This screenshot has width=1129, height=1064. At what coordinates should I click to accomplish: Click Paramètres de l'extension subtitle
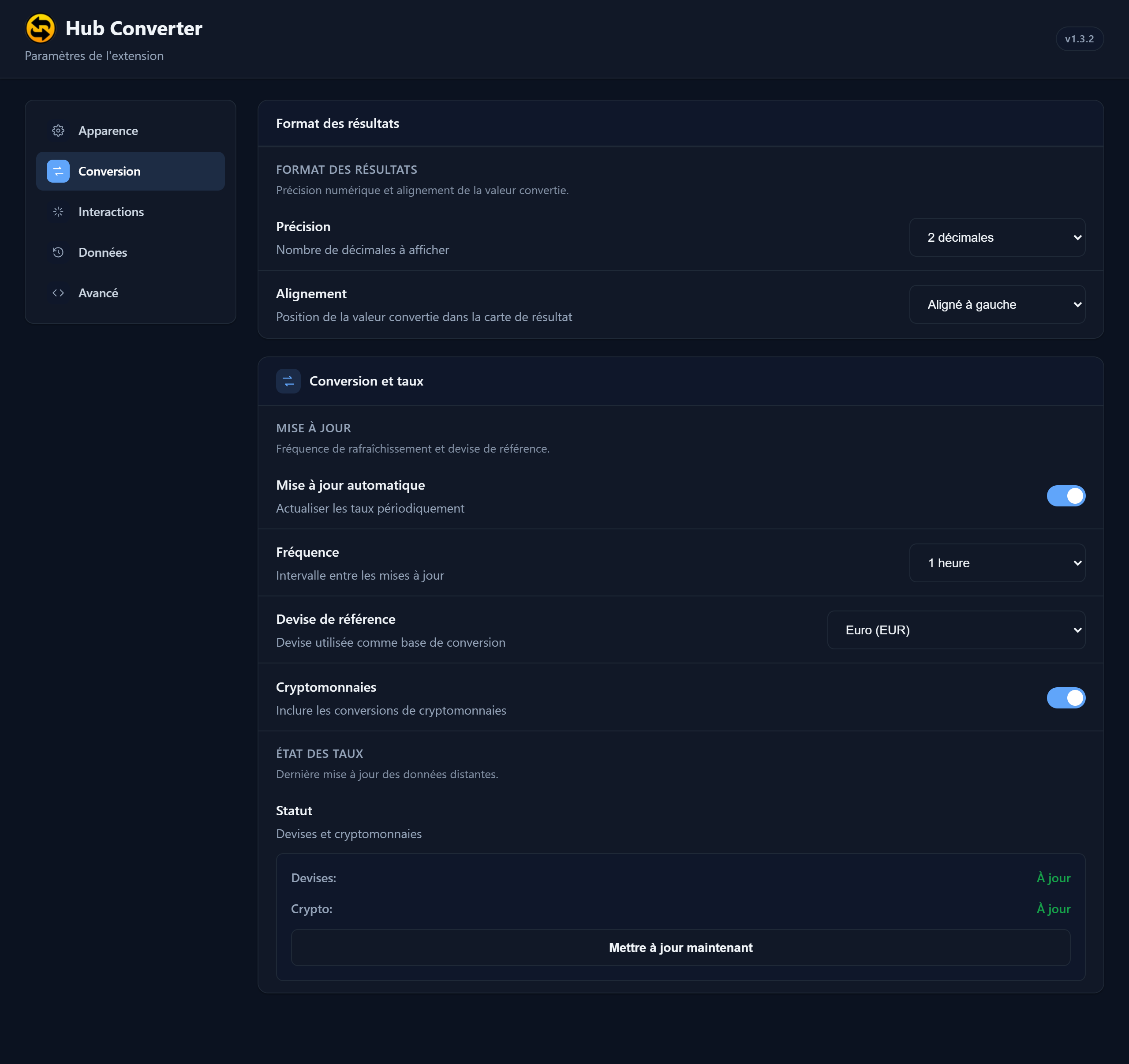(x=94, y=56)
